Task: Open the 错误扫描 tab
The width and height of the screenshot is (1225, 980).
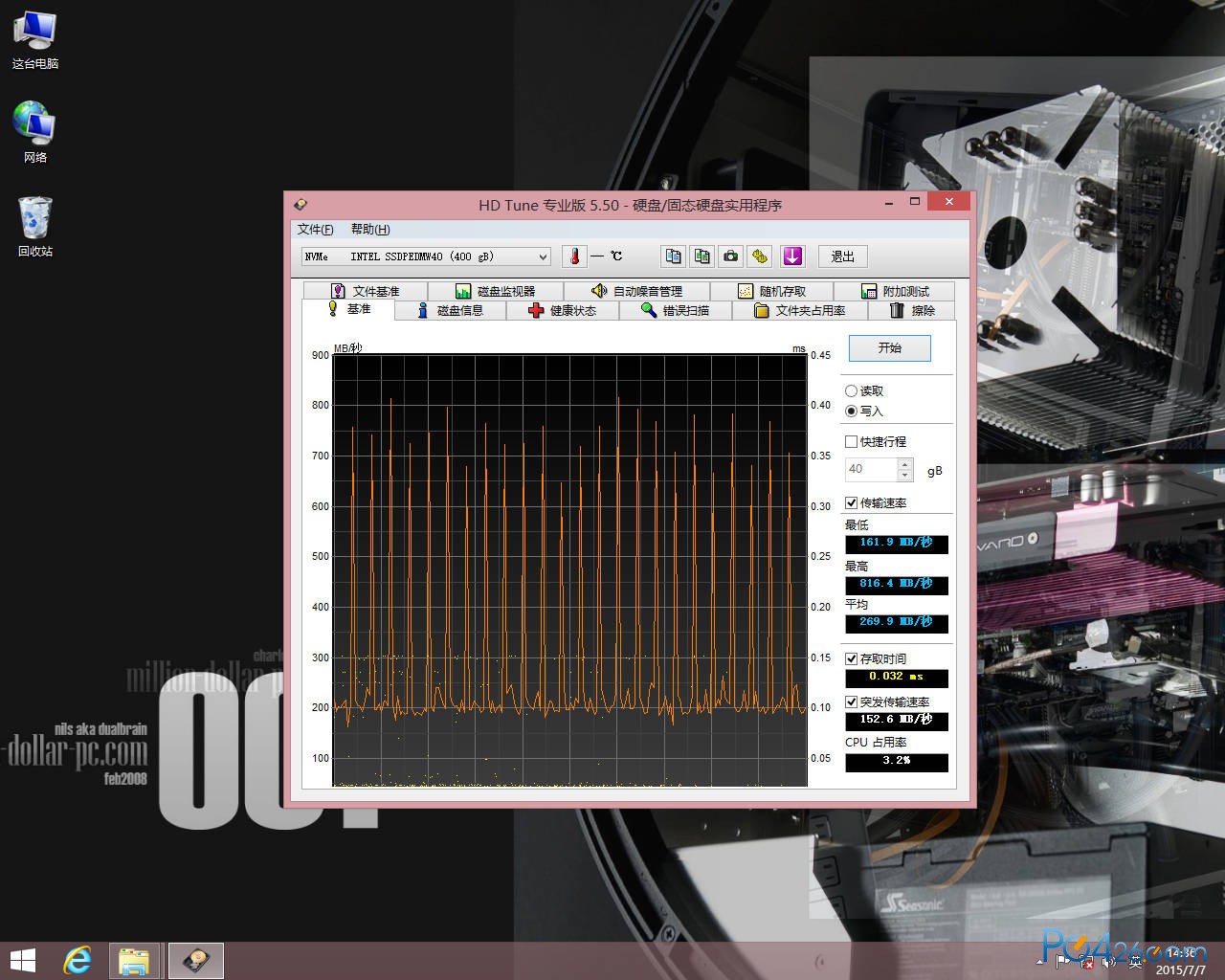Action: click(x=676, y=310)
